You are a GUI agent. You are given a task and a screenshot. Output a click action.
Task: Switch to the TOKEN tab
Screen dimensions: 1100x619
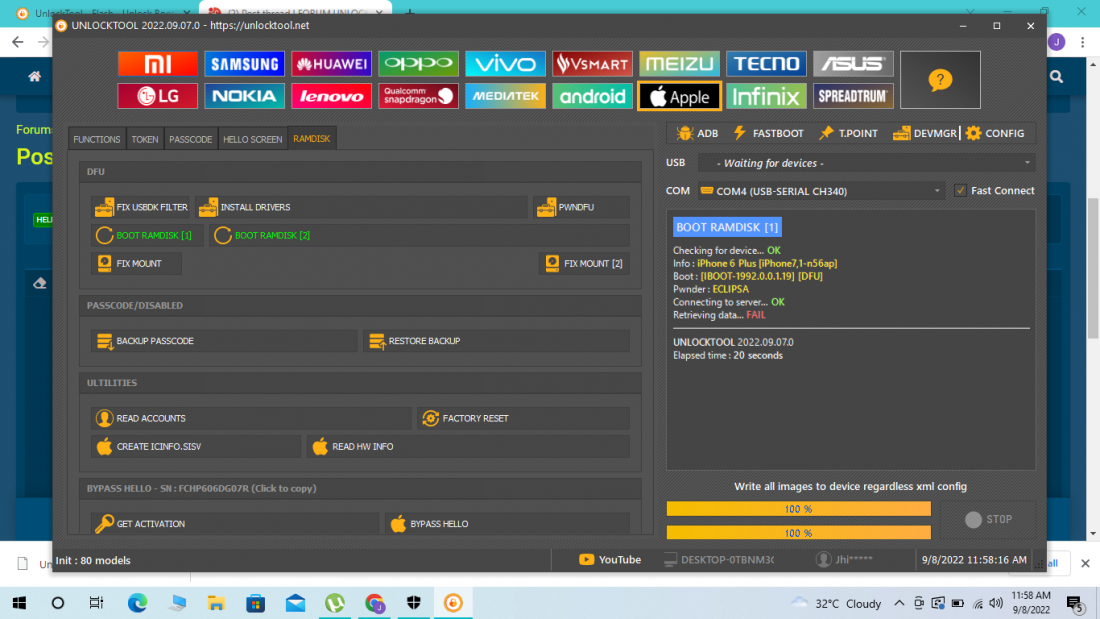[145, 139]
